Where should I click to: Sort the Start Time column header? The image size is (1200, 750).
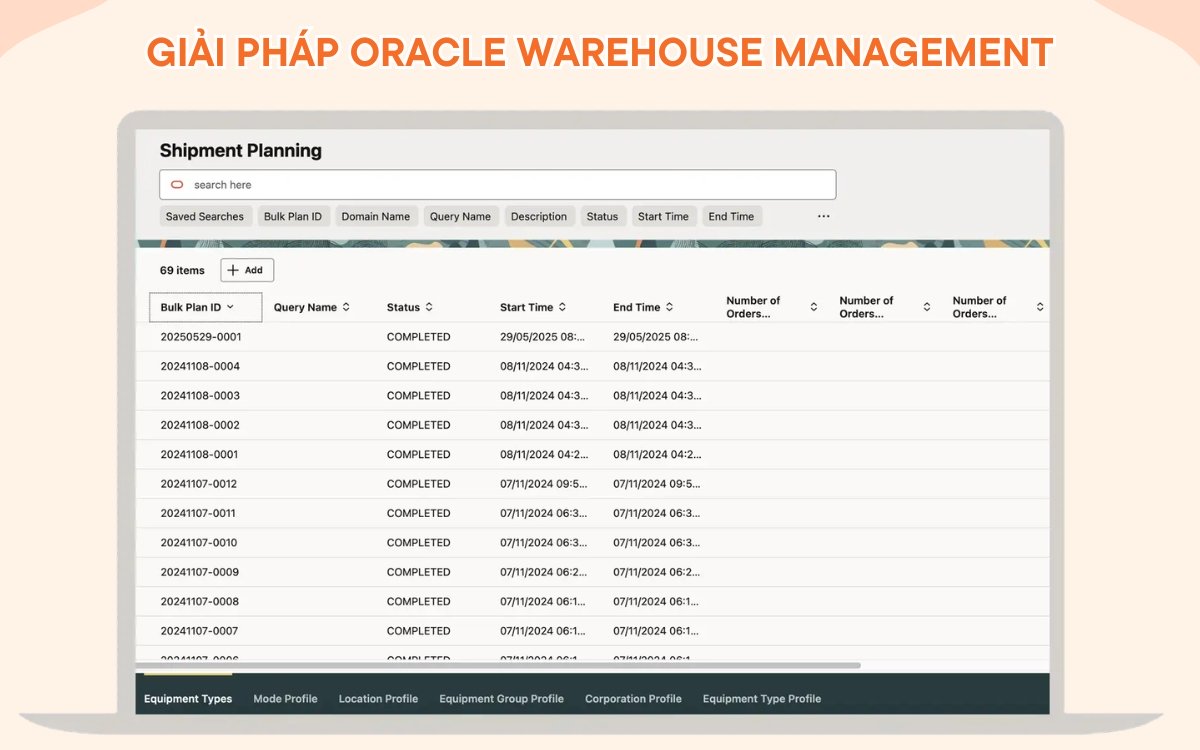coord(562,307)
